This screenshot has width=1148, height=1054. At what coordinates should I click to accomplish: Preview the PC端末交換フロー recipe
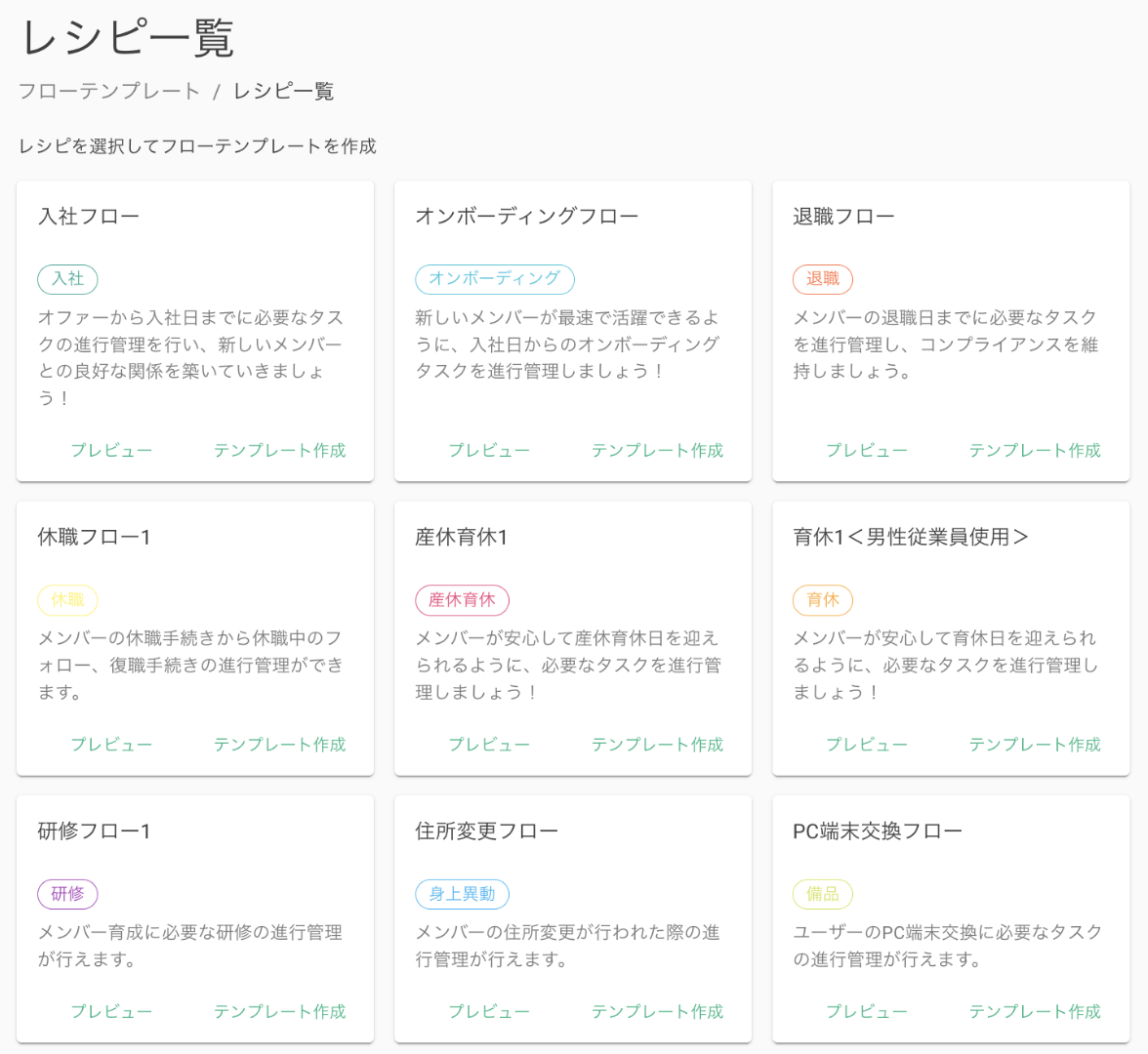coord(867,1011)
